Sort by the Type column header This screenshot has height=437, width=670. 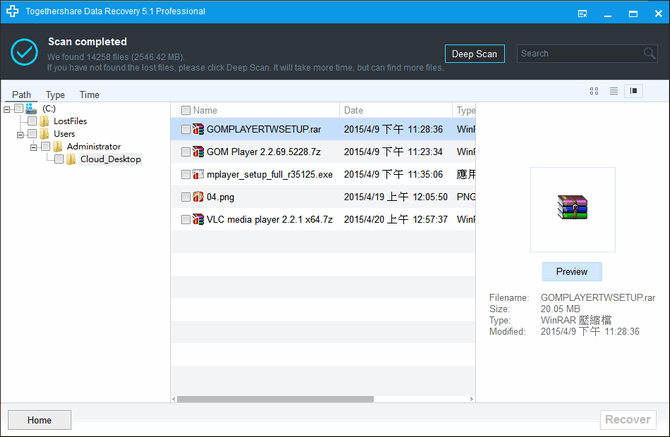pos(464,110)
